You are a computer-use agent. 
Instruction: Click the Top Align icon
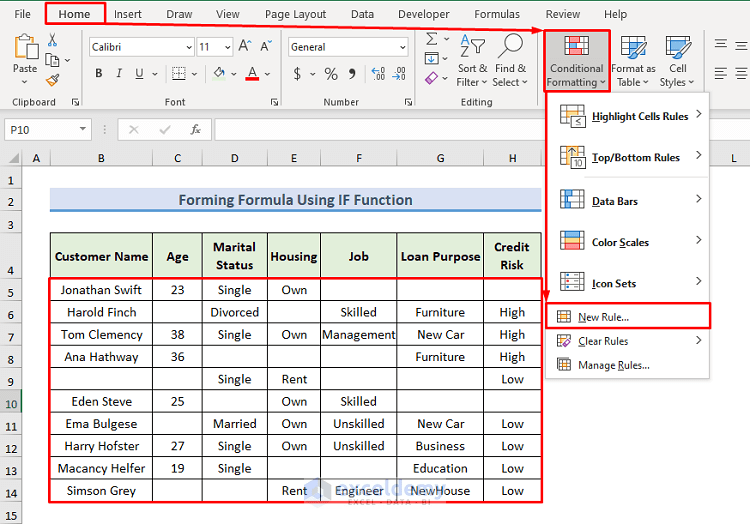point(720,44)
